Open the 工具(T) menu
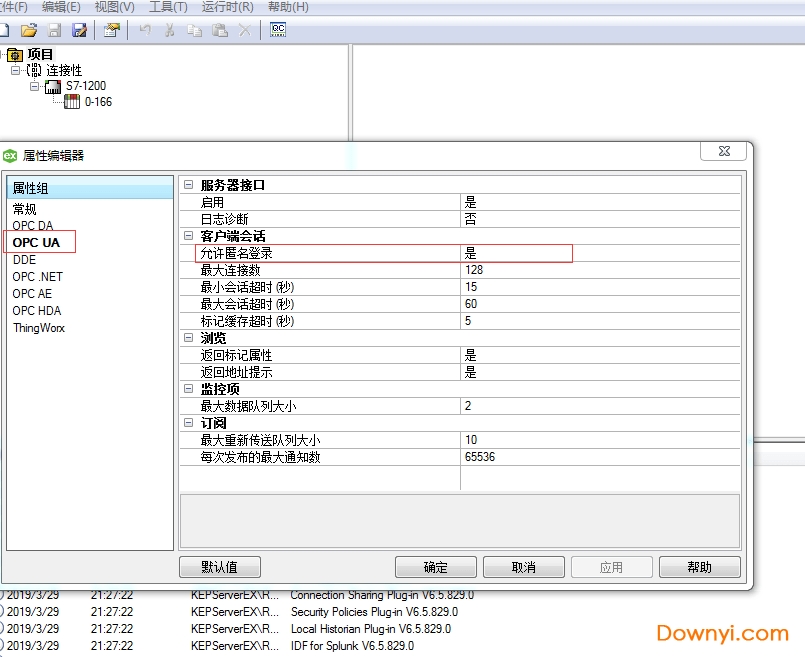This screenshot has height=657, width=805. pos(168,7)
